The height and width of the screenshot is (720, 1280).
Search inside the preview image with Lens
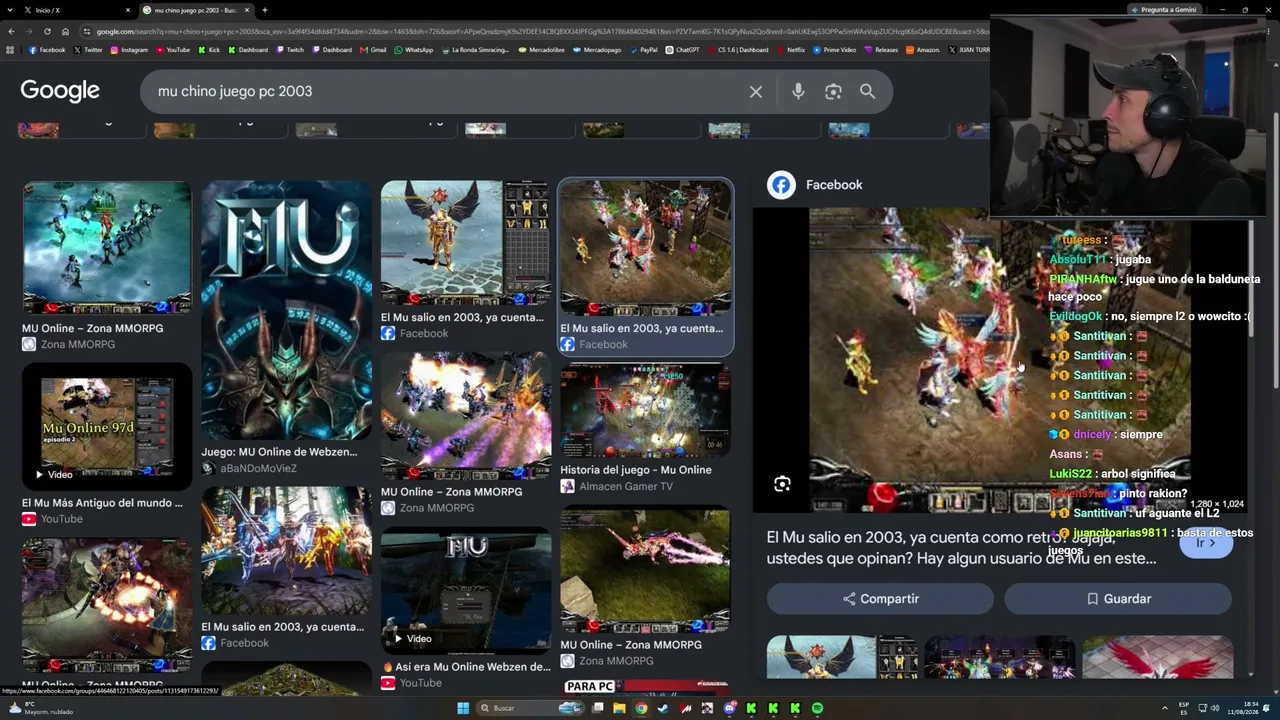[x=782, y=484]
